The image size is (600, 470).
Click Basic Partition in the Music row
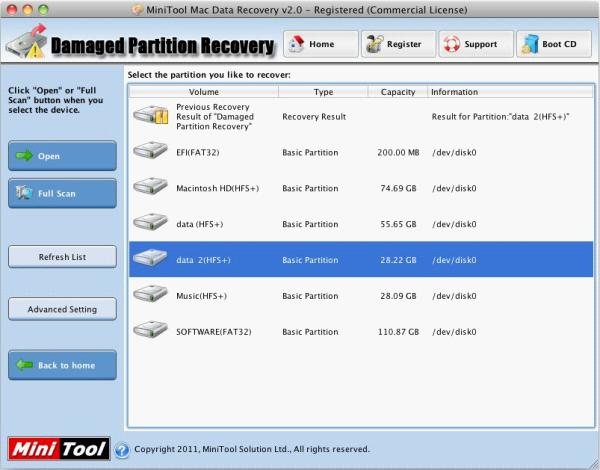click(310, 296)
